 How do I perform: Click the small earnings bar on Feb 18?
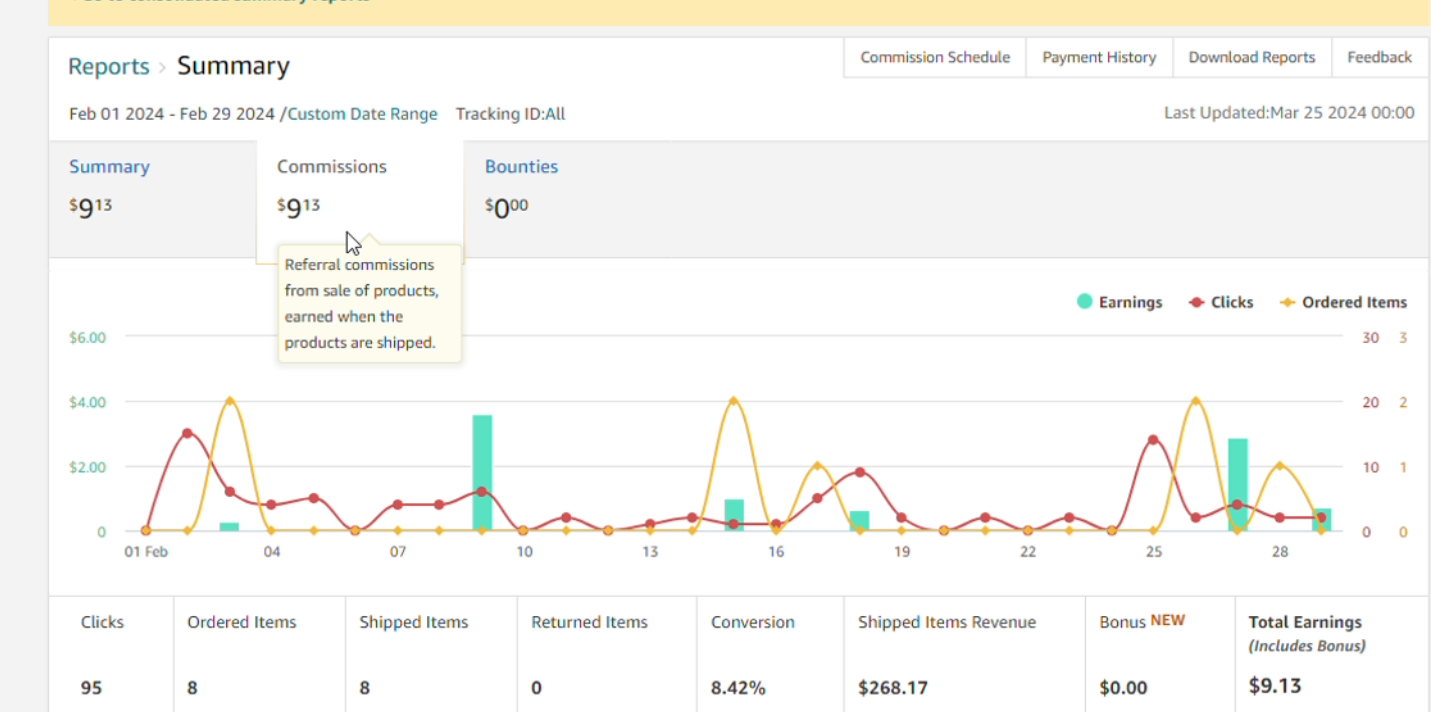860,521
